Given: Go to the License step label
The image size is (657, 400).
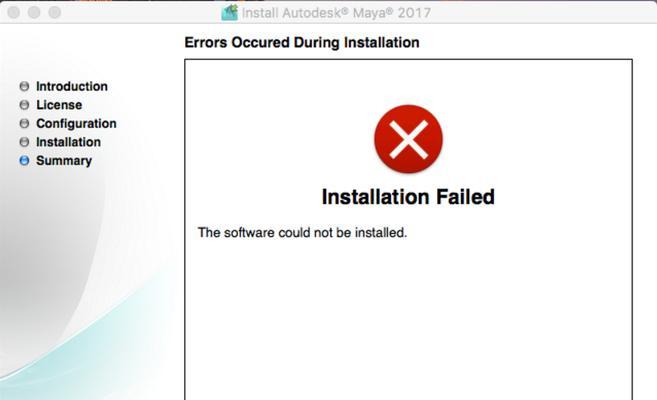Looking at the screenshot, I should pyautogui.click(x=59, y=105).
